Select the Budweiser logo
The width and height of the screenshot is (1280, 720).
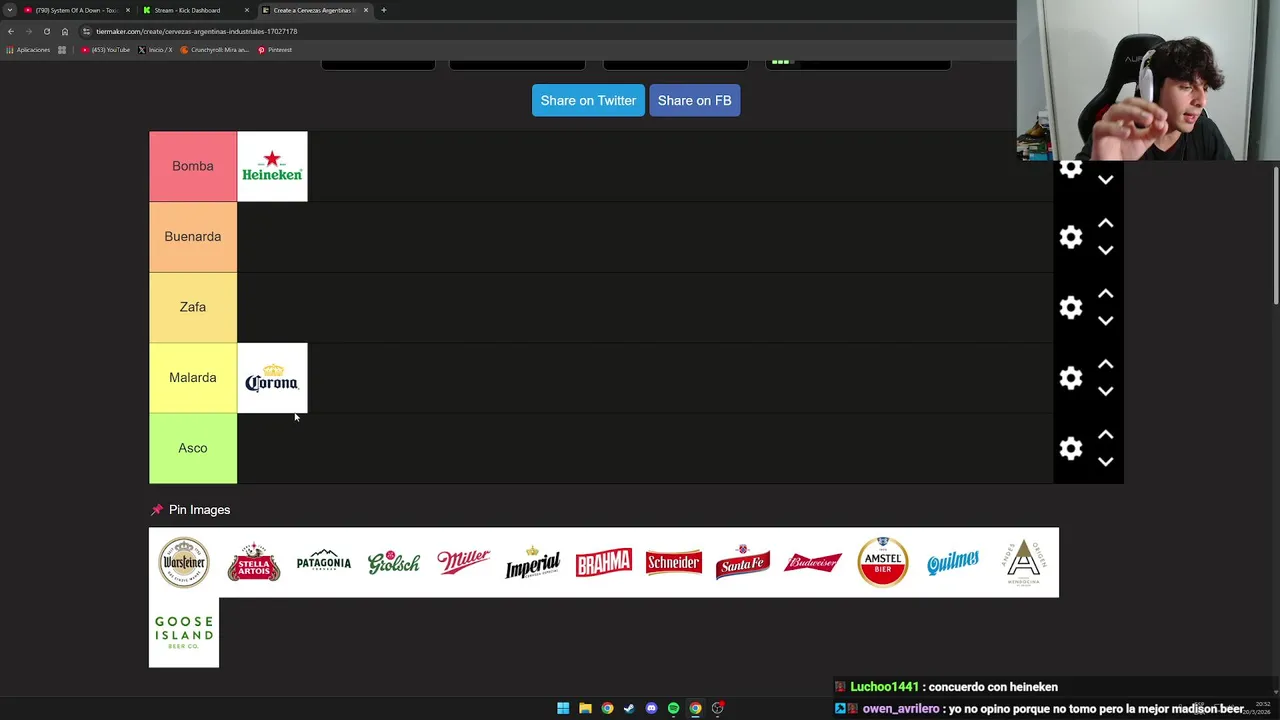click(813, 562)
